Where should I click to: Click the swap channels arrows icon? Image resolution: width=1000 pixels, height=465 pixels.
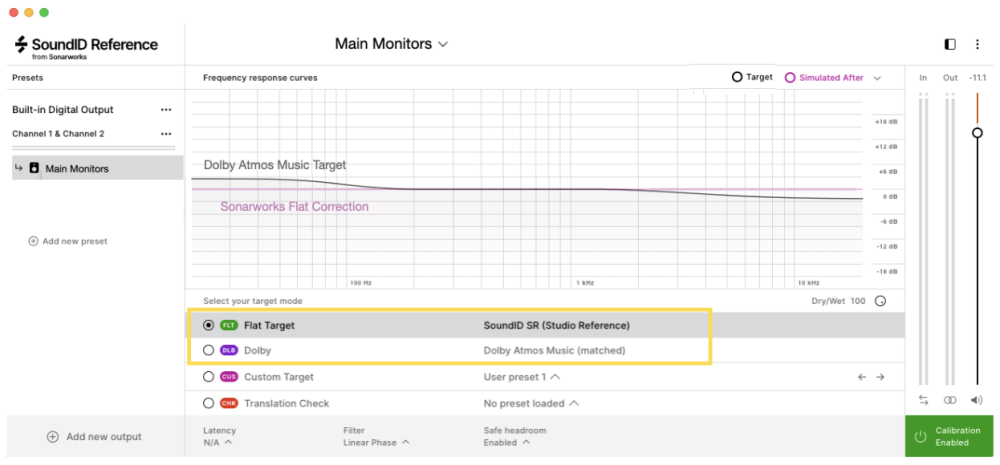923,400
